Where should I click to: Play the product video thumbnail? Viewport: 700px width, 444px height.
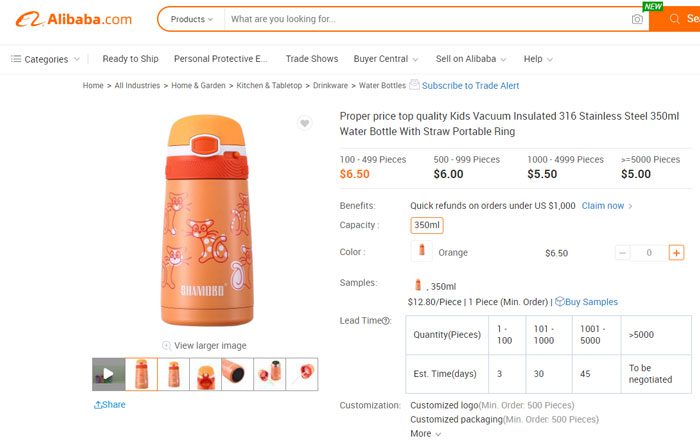[109, 374]
